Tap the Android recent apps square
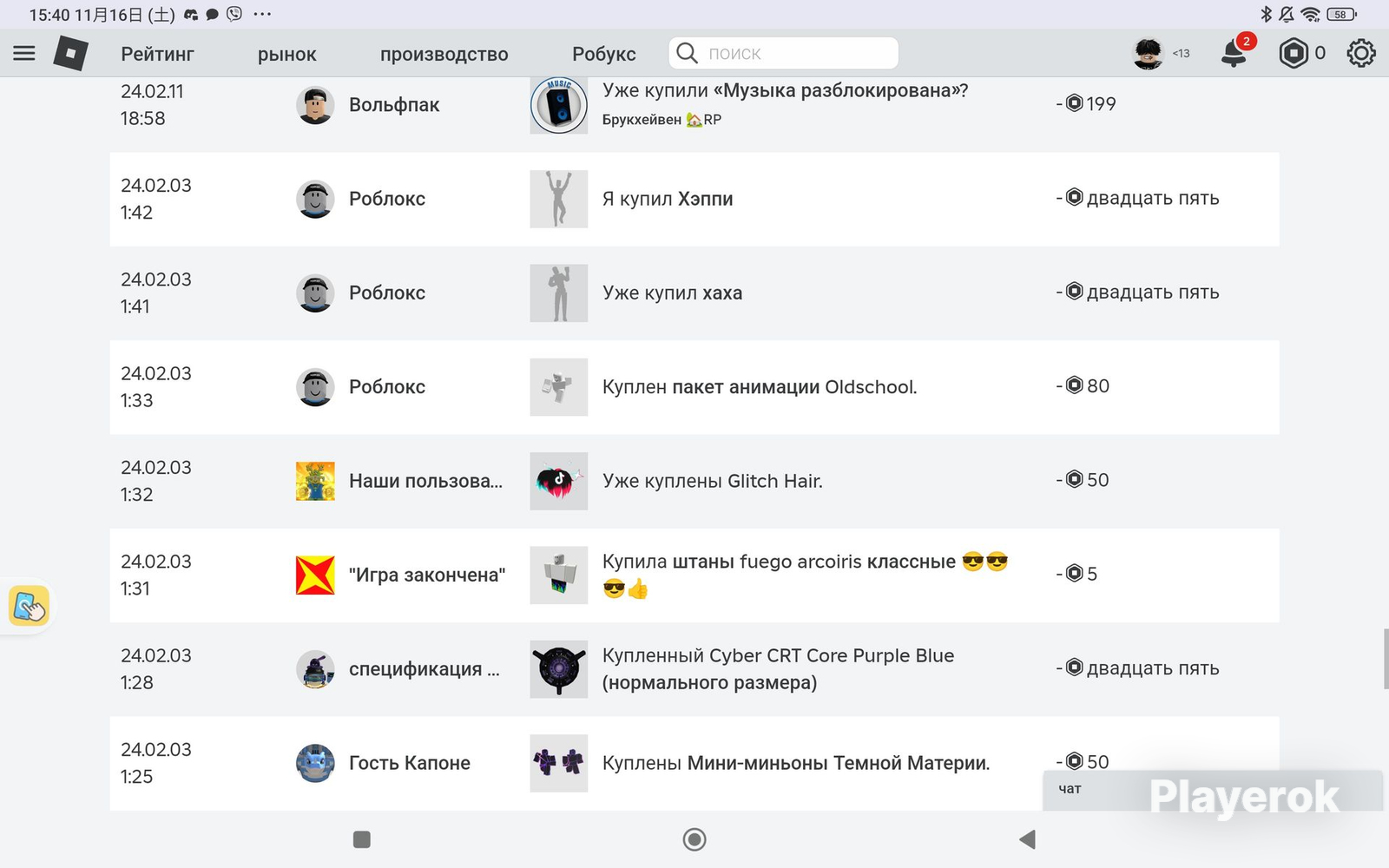This screenshot has width=1389, height=868. pyautogui.click(x=362, y=839)
